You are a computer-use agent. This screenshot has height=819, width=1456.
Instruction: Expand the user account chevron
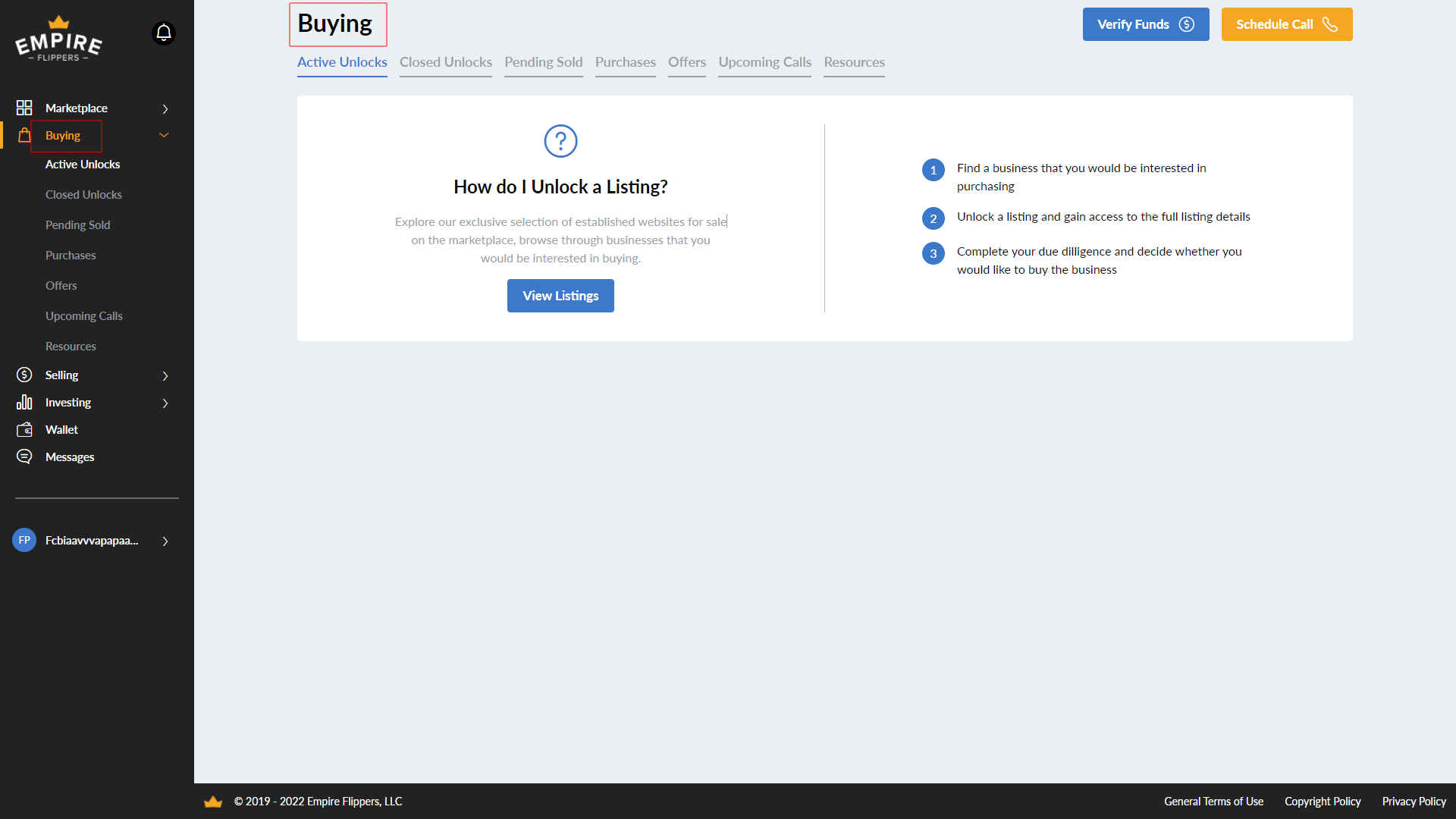pos(165,541)
